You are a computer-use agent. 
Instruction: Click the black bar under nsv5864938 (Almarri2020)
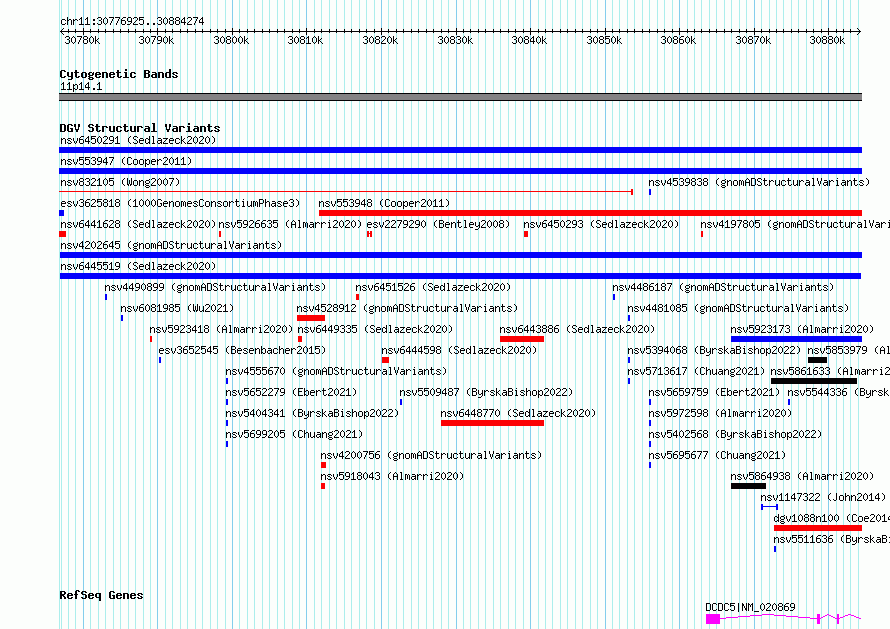pyautogui.click(x=748, y=486)
